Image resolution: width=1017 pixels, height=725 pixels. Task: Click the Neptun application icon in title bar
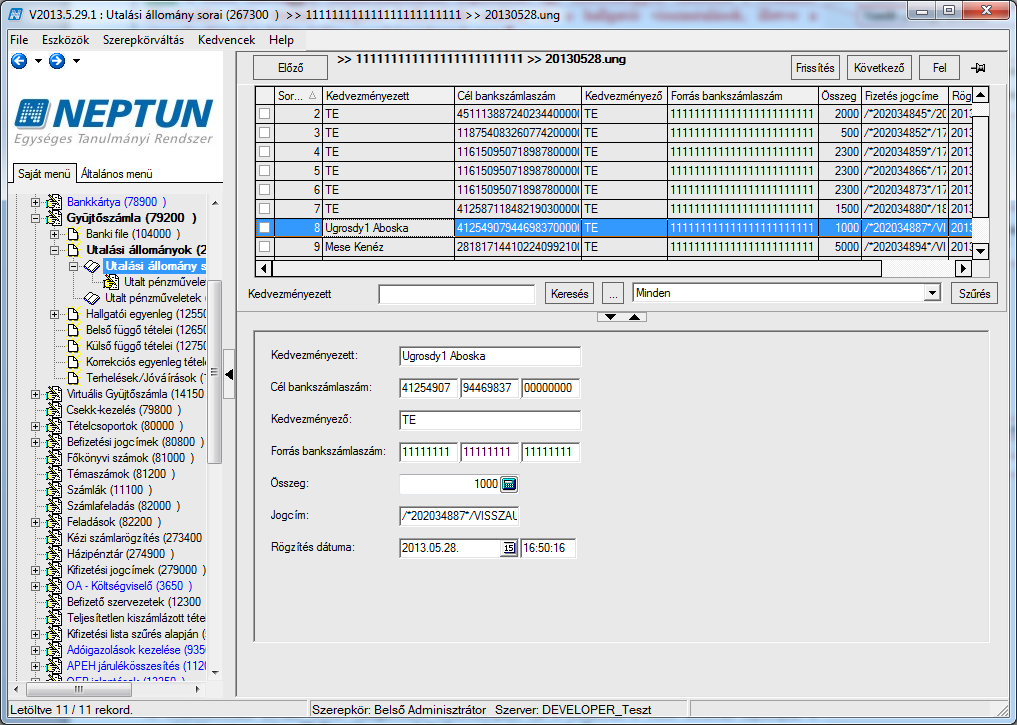pyautogui.click(x=16, y=14)
